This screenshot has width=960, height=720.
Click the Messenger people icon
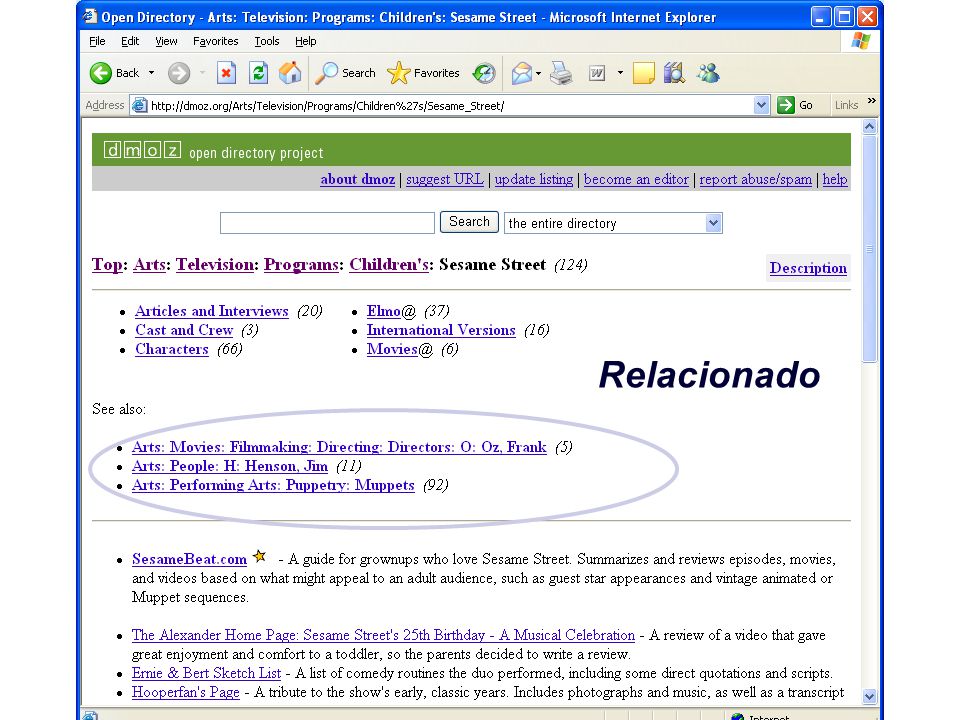coord(708,73)
